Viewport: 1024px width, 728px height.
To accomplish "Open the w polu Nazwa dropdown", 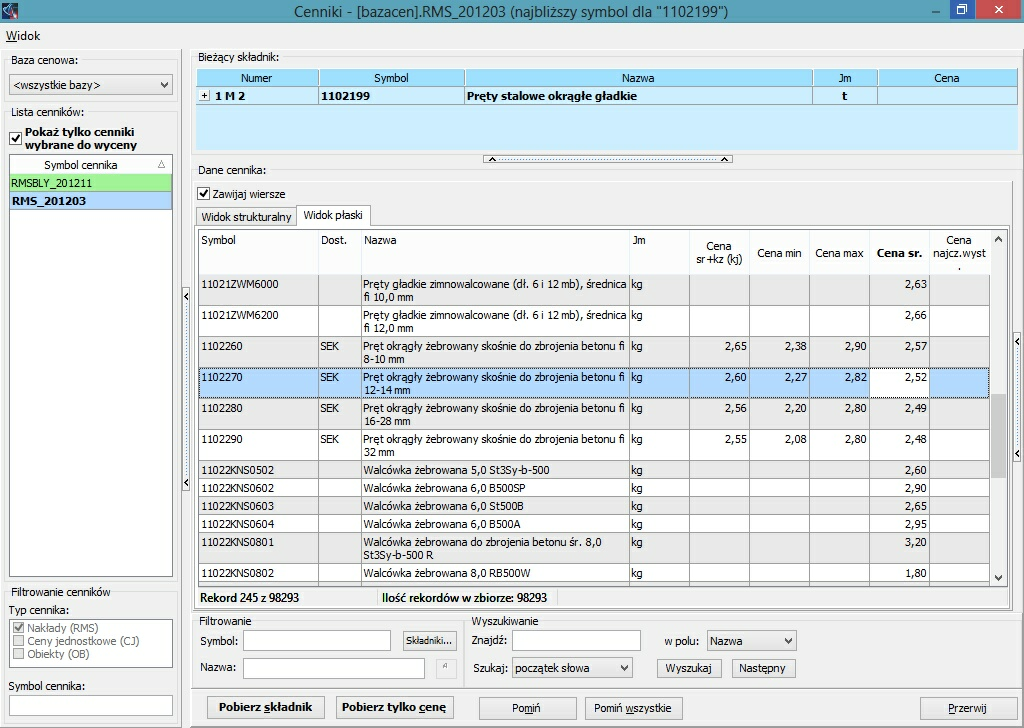I will click(751, 641).
